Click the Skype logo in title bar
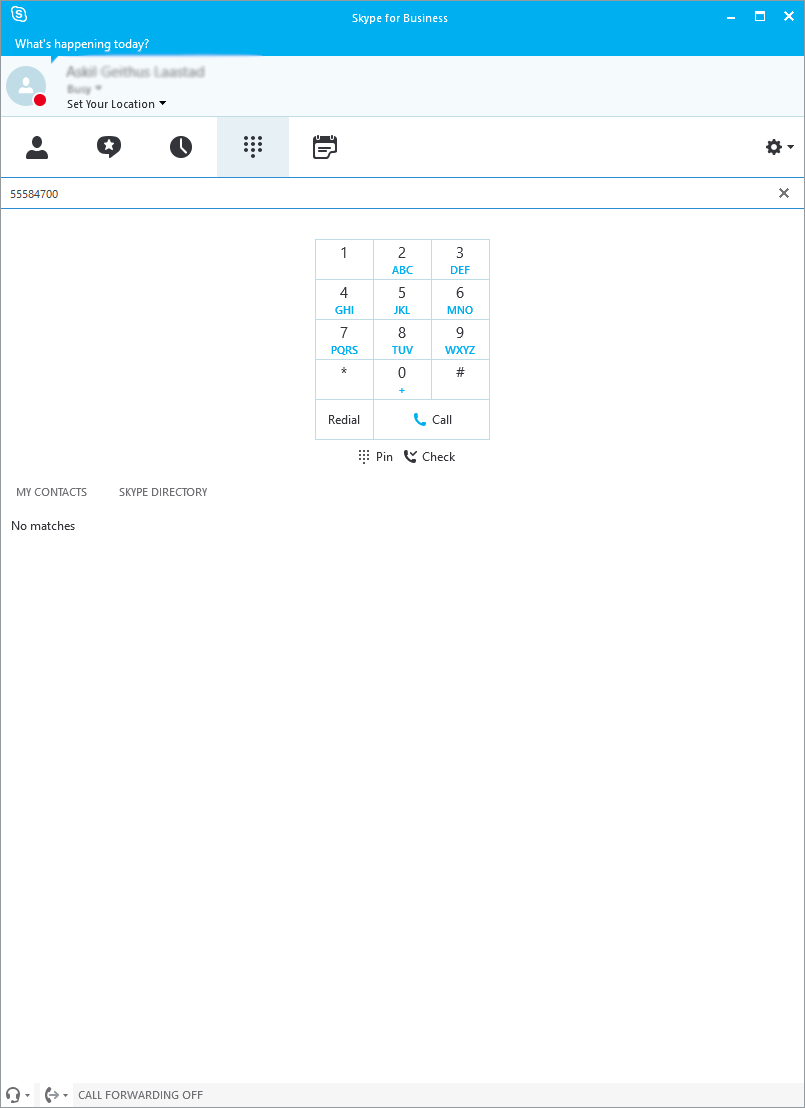The width and height of the screenshot is (805, 1108). 18,15
